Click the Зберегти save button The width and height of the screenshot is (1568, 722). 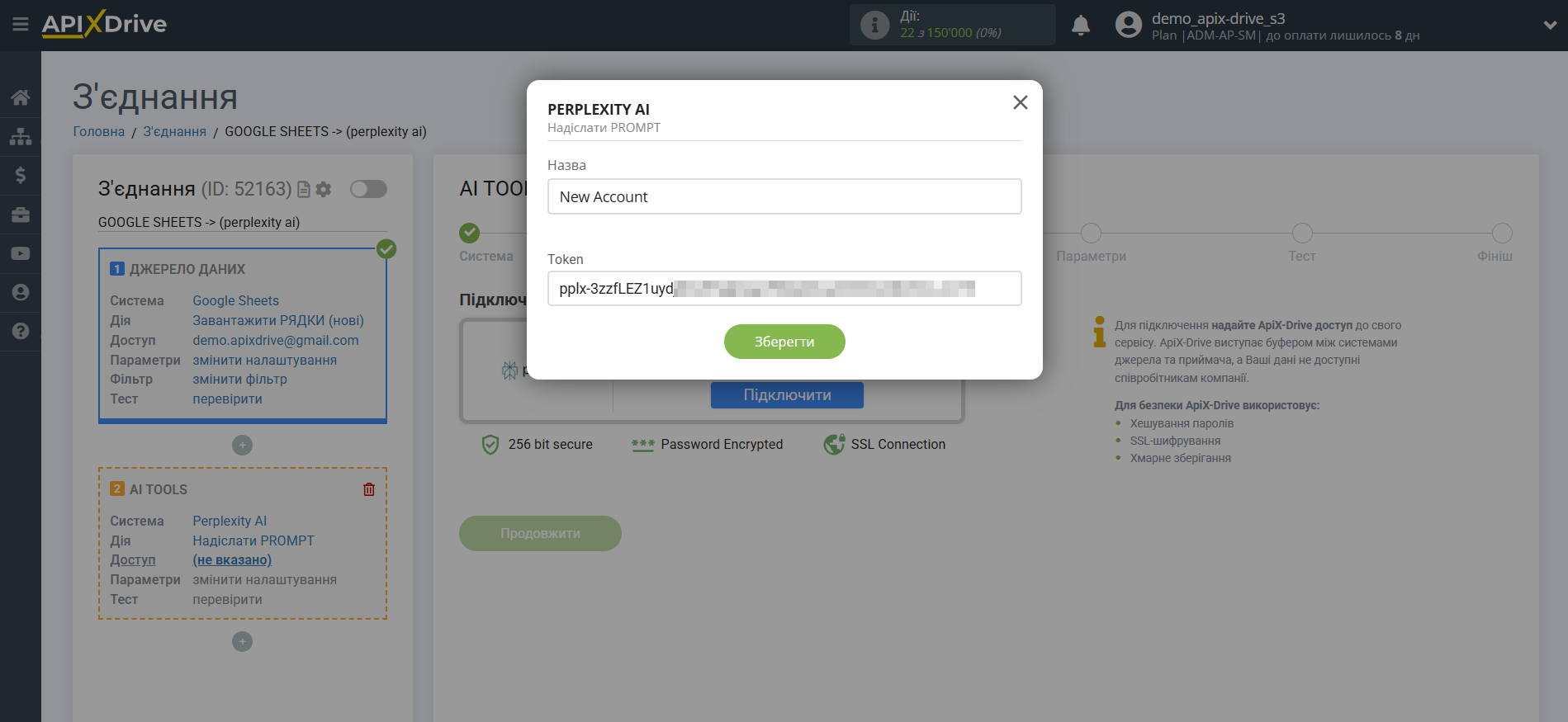(x=784, y=342)
